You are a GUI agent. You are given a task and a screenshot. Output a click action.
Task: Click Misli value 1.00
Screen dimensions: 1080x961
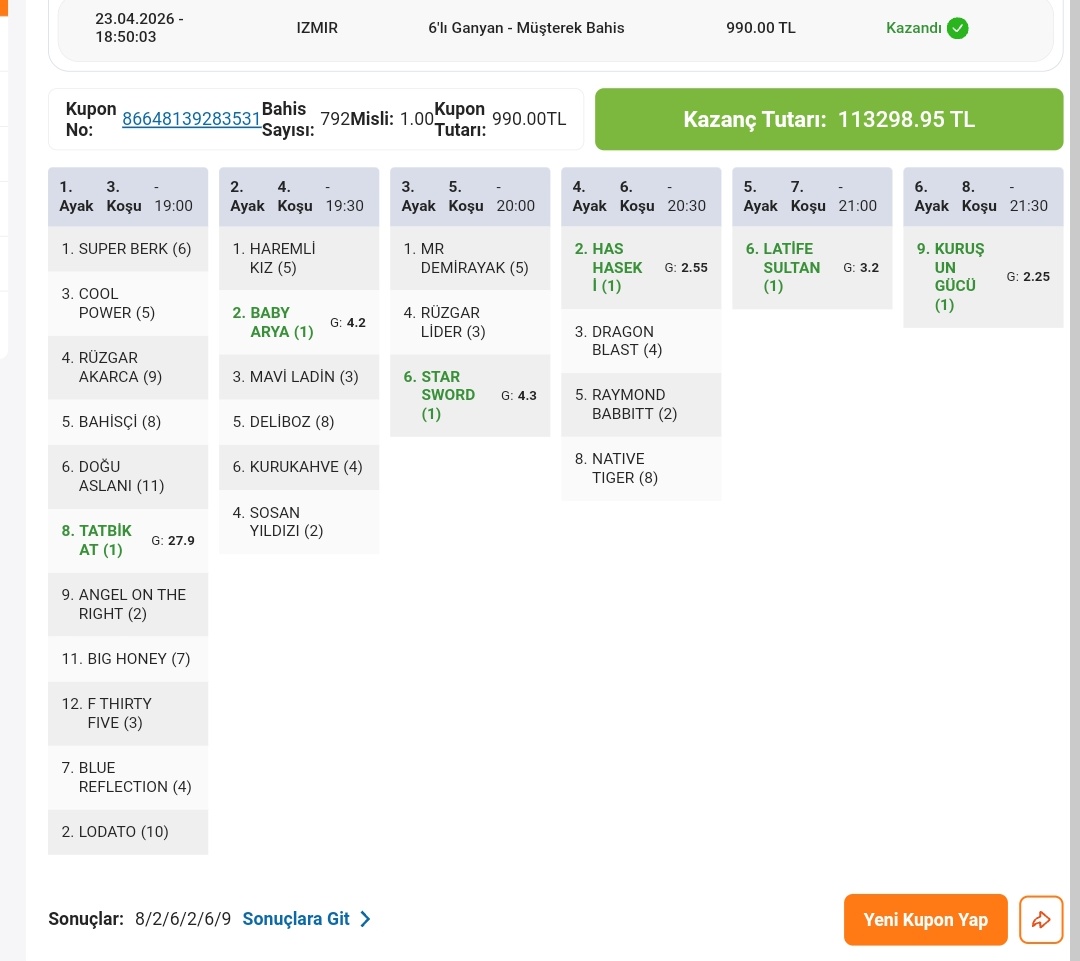coord(417,118)
